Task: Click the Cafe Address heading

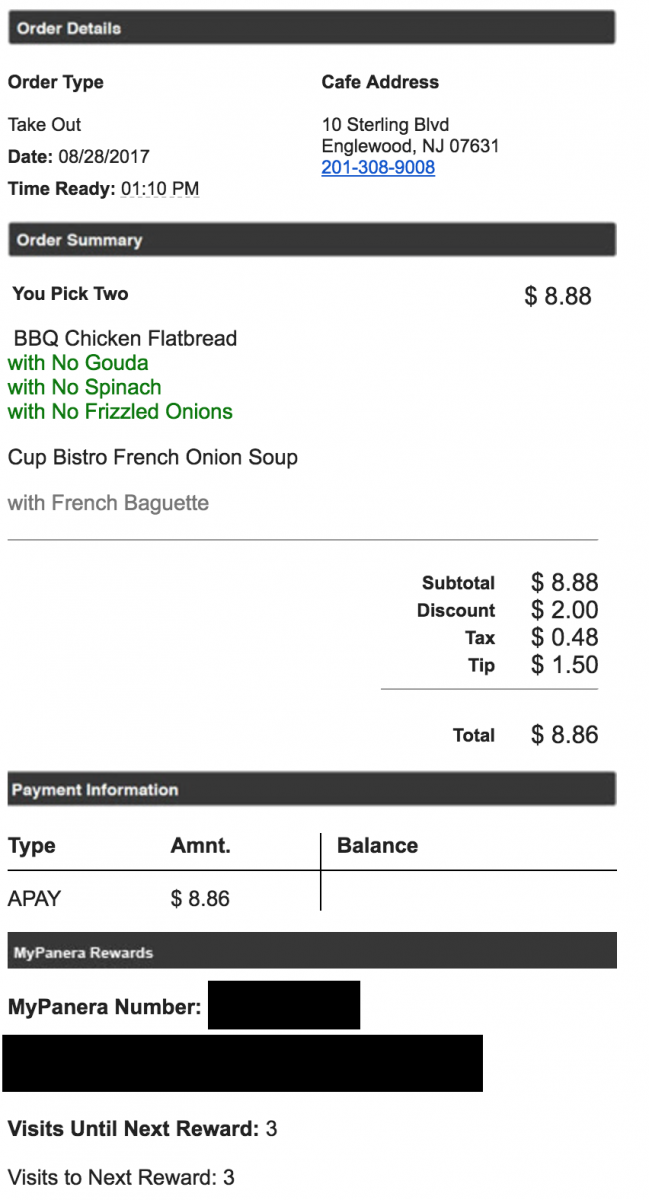Action: (380, 82)
